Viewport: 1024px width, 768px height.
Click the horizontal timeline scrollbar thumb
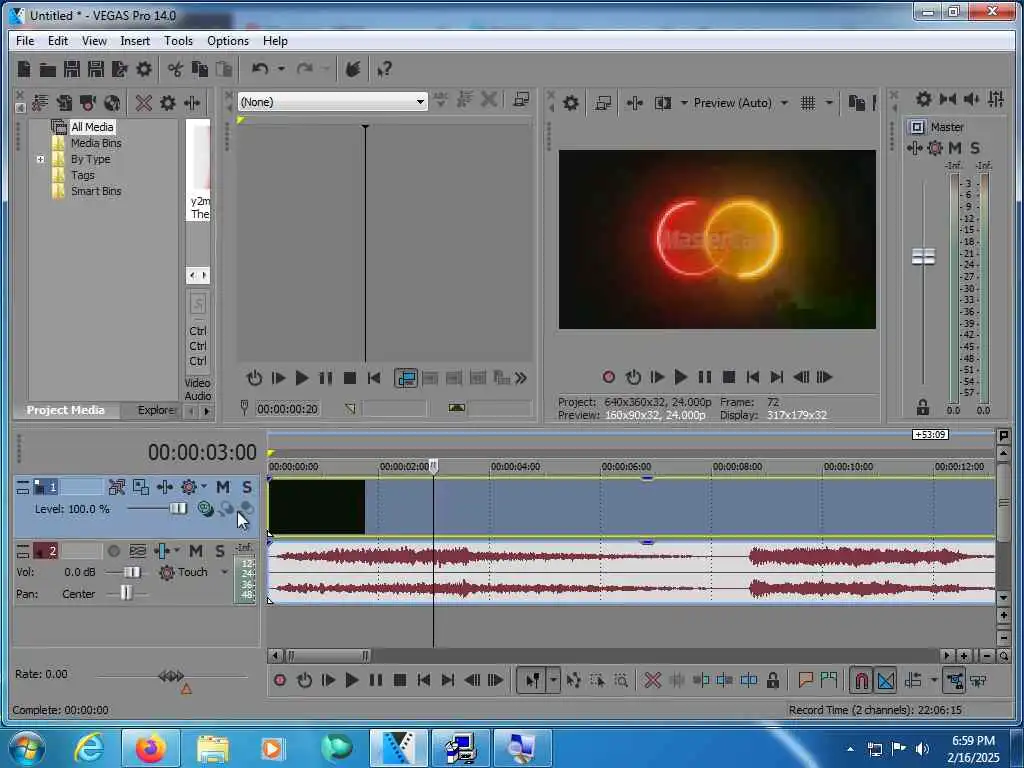pos(328,655)
